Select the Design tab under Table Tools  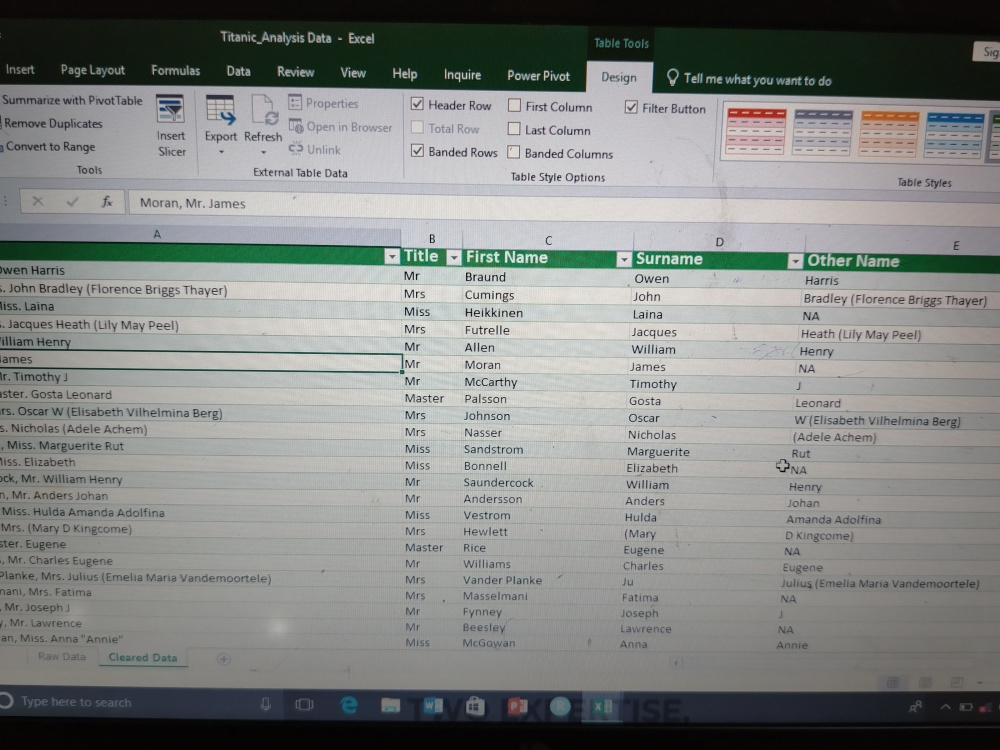pos(619,77)
